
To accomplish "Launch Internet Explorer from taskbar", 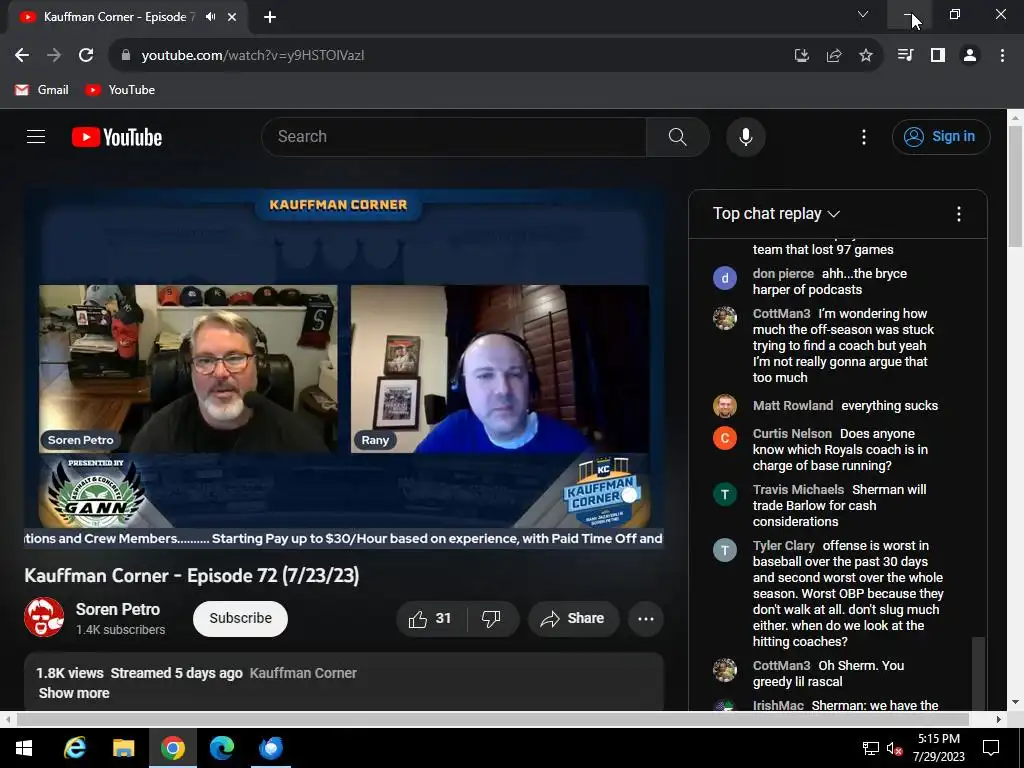I will 74,748.
